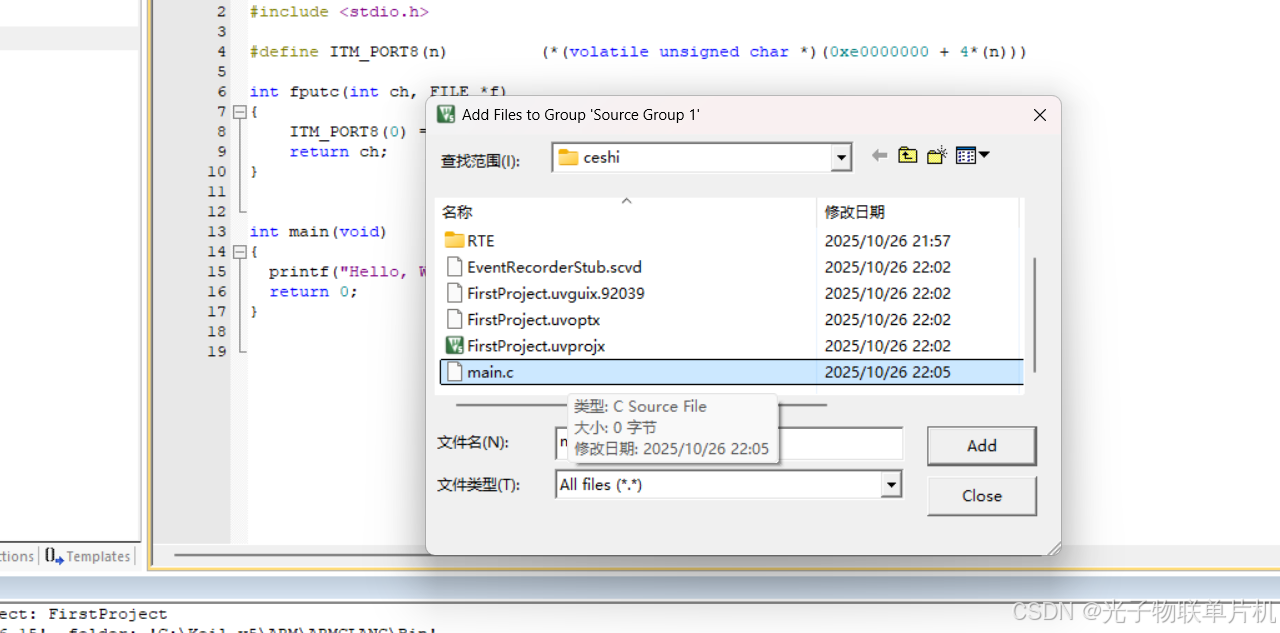Sort files by the 名称 column header
1280x633 pixels.
coord(627,212)
